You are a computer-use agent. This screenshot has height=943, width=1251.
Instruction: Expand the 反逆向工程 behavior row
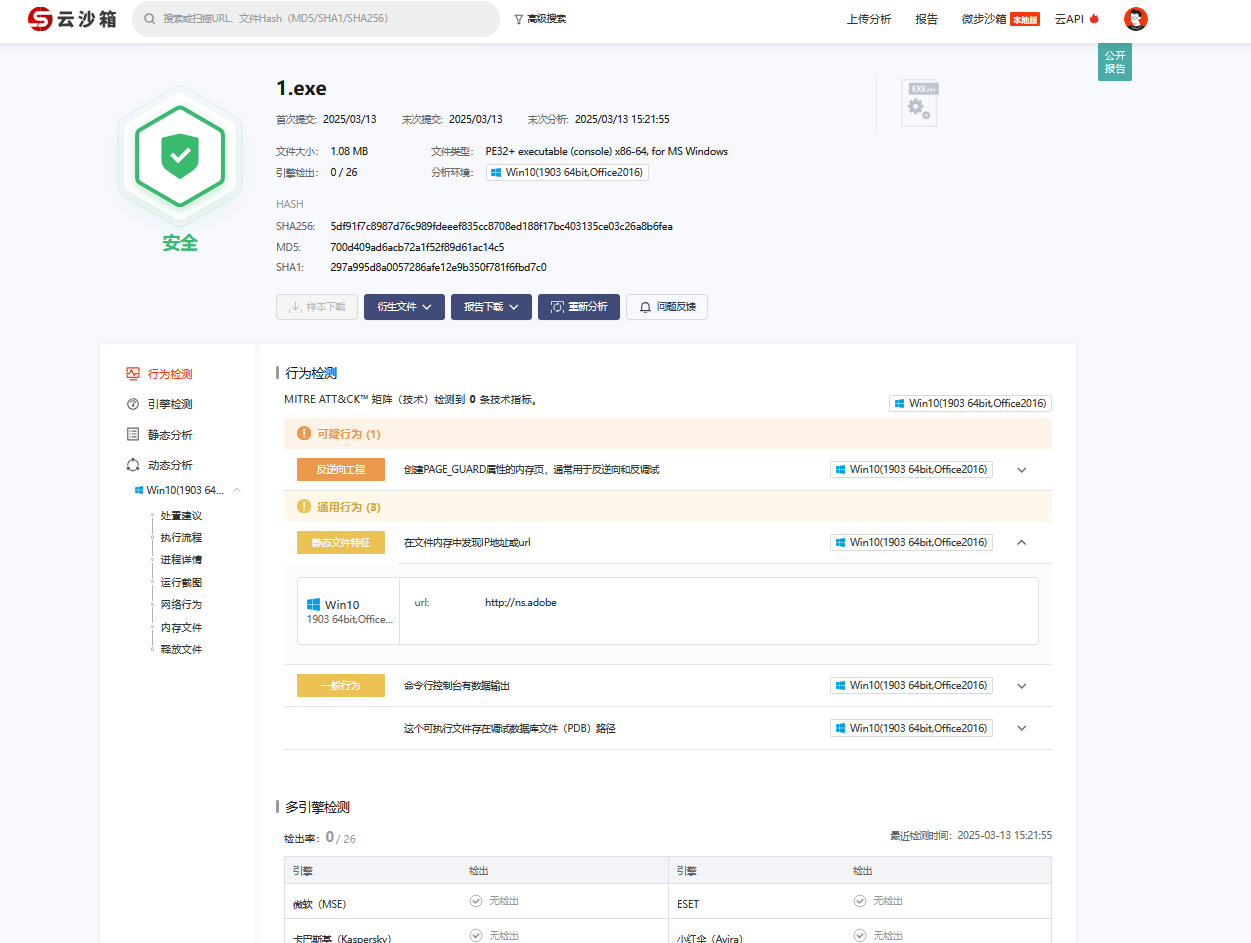pyautogui.click(x=1022, y=470)
